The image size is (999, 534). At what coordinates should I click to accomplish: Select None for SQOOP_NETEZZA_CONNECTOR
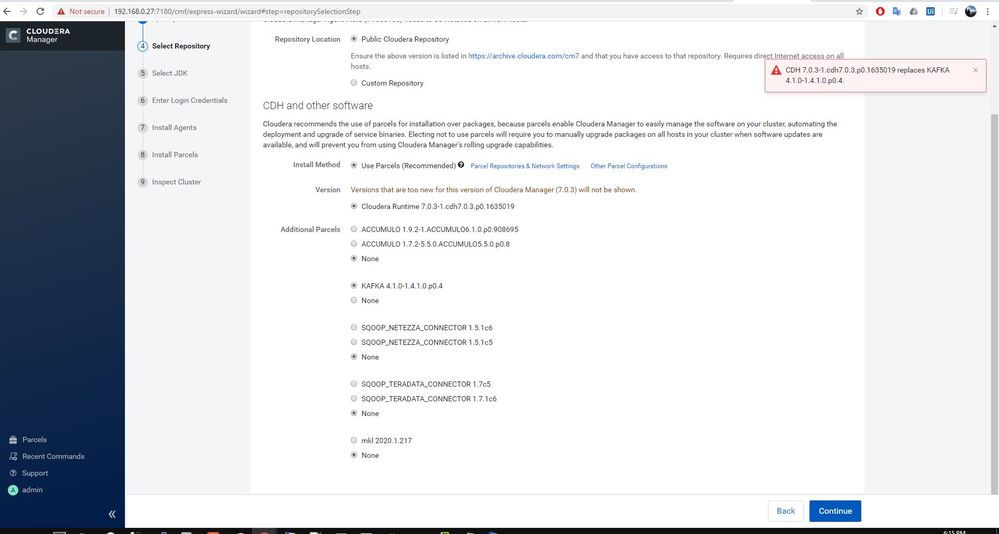[354, 357]
